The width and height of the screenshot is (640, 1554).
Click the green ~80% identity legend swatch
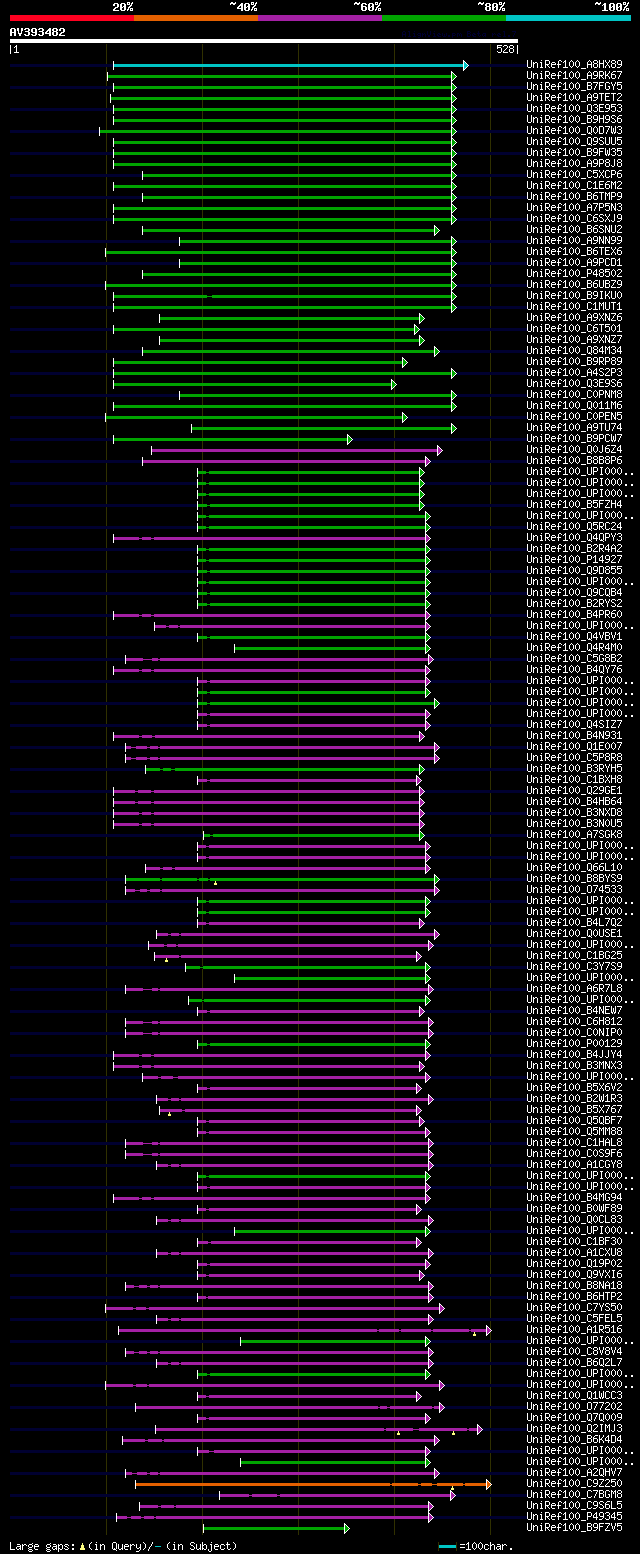coord(444,17)
